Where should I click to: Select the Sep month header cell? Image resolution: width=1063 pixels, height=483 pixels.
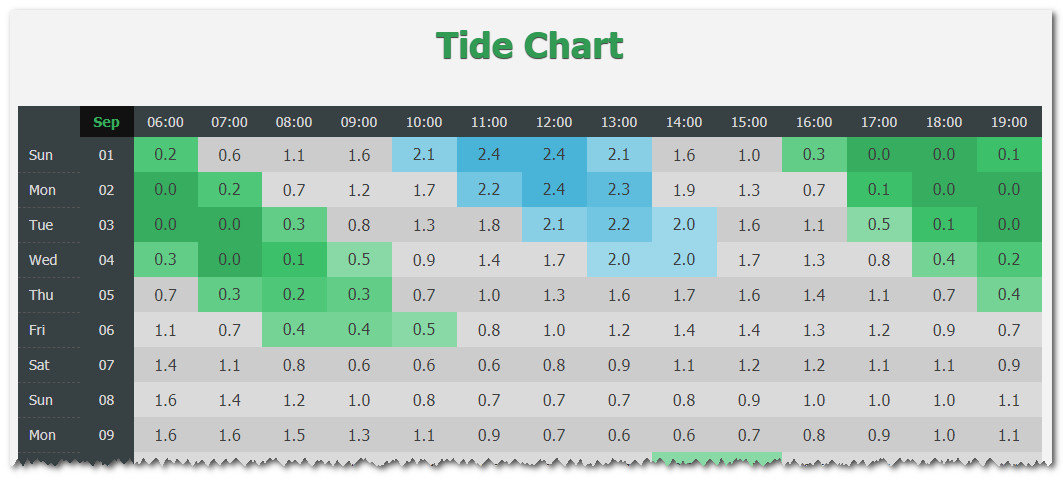point(106,122)
